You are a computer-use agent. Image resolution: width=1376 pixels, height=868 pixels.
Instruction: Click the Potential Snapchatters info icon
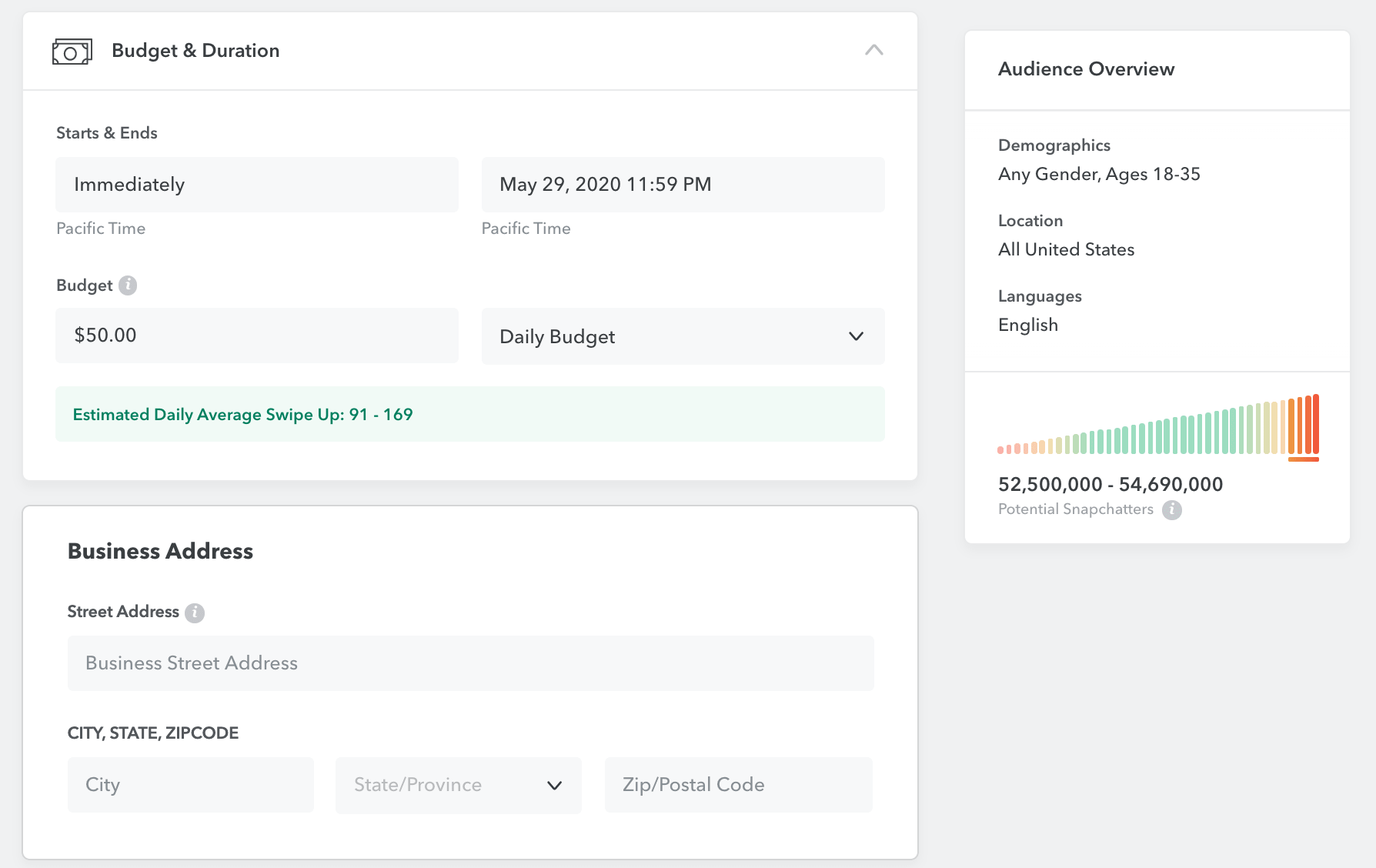[x=1171, y=509]
